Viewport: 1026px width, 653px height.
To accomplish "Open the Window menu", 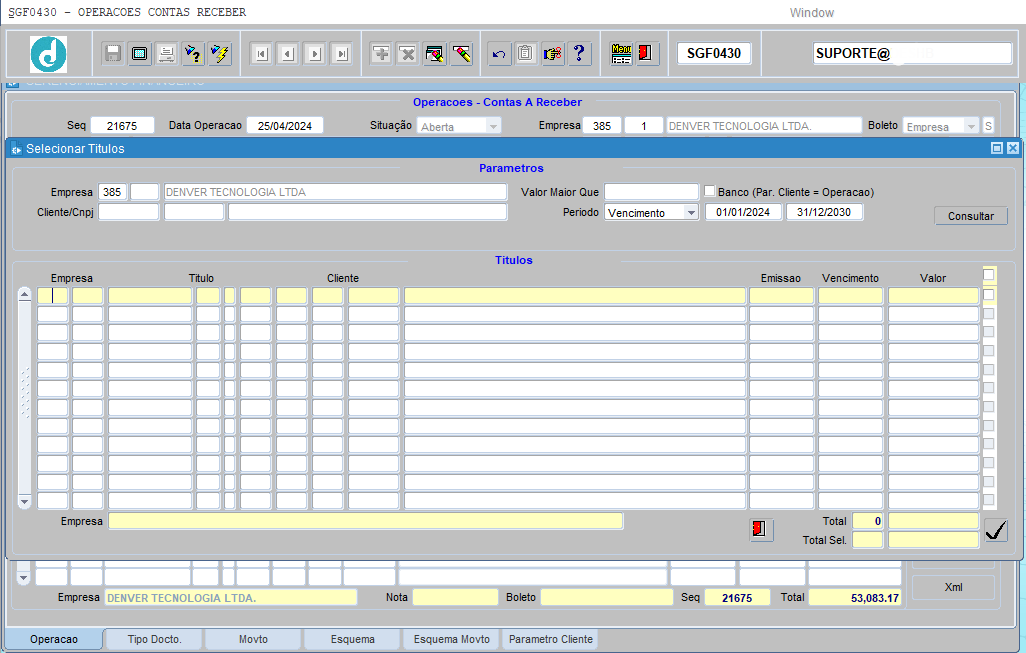I will tap(811, 12).
